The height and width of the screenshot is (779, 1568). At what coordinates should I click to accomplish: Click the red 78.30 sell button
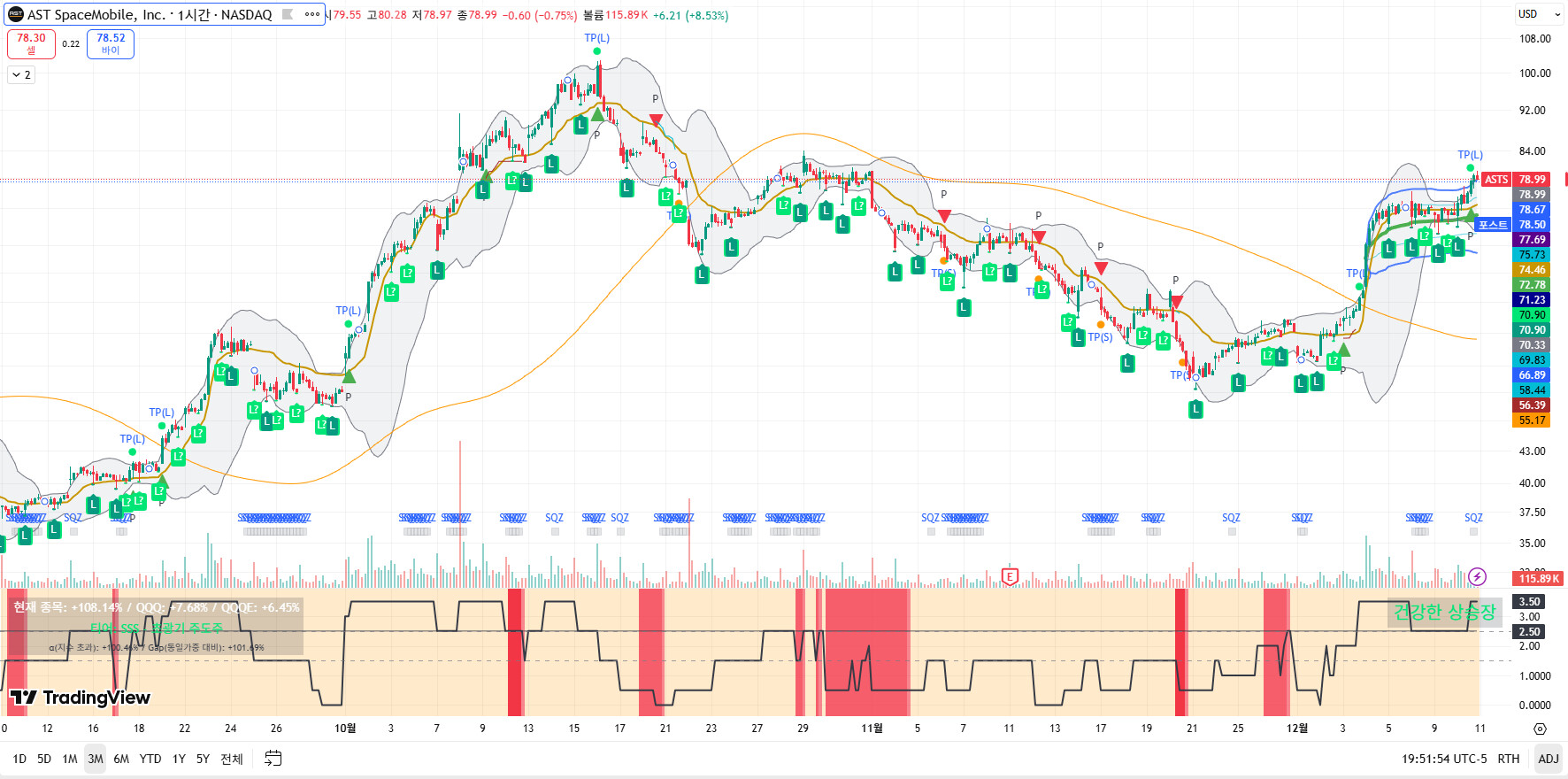coord(31,43)
